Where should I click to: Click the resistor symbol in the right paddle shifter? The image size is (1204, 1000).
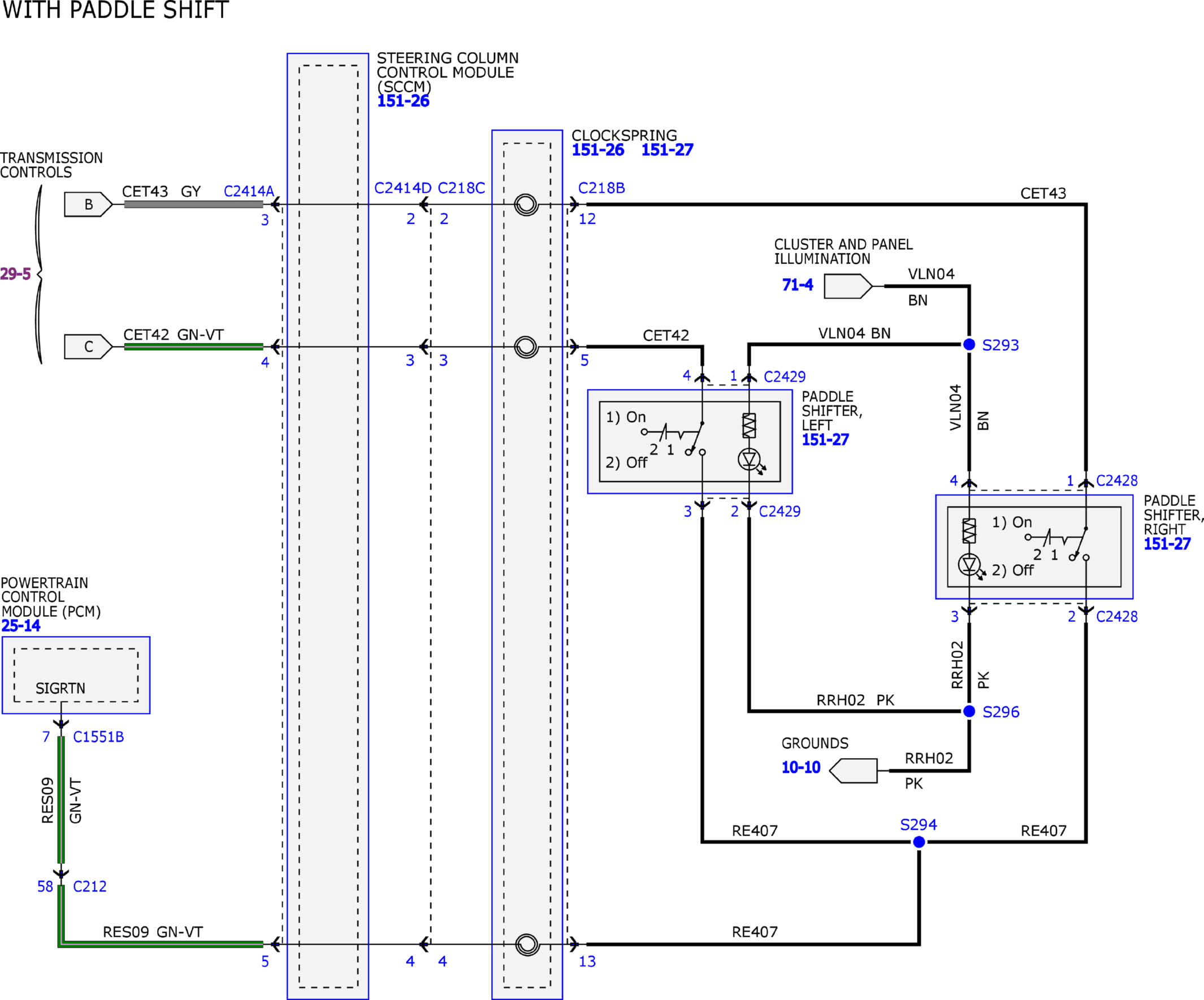pyautogui.click(x=969, y=531)
